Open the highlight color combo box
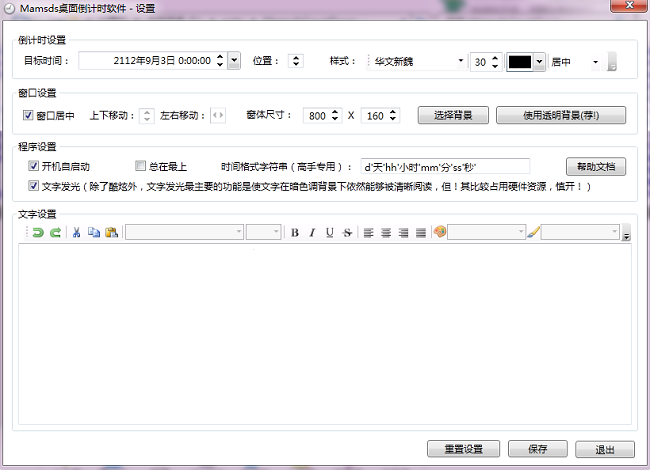 pos(580,232)
